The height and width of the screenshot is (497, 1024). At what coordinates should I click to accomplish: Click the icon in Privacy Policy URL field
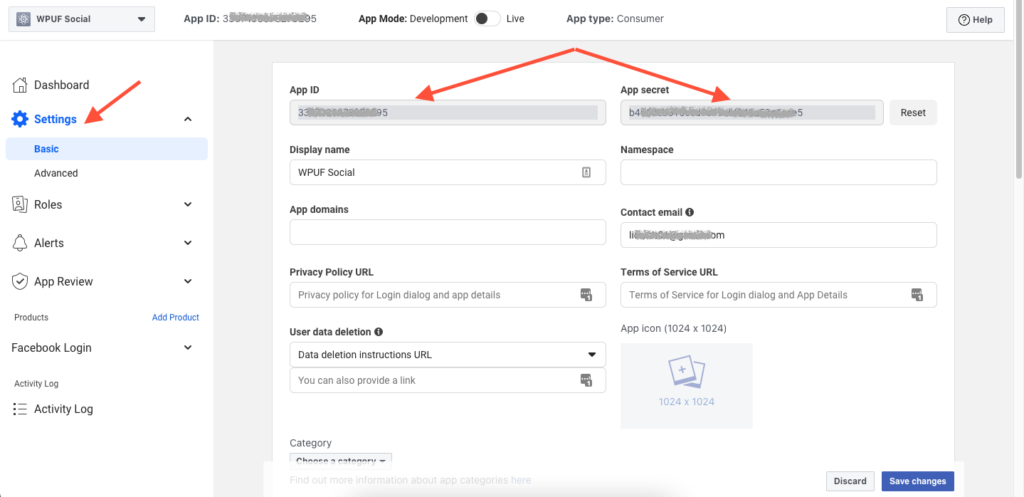tap(586, 295)
